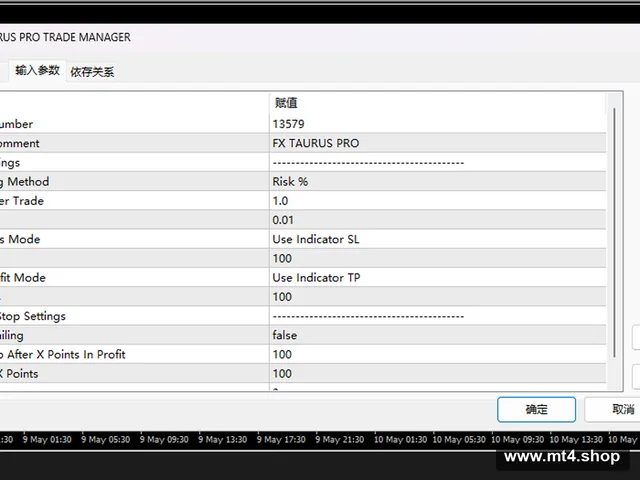
Task: Select the 'er Trade' parameter name cell
Action: pos(134,201)
